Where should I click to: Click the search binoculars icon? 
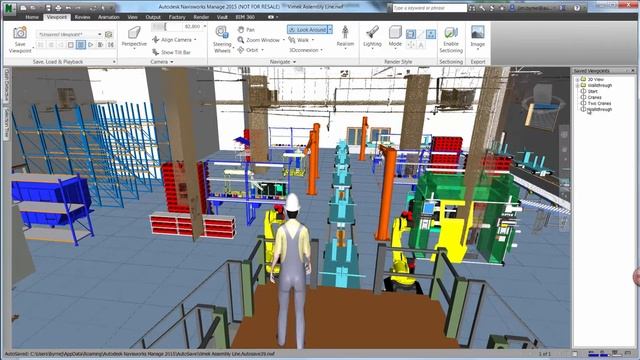[472, 8]
